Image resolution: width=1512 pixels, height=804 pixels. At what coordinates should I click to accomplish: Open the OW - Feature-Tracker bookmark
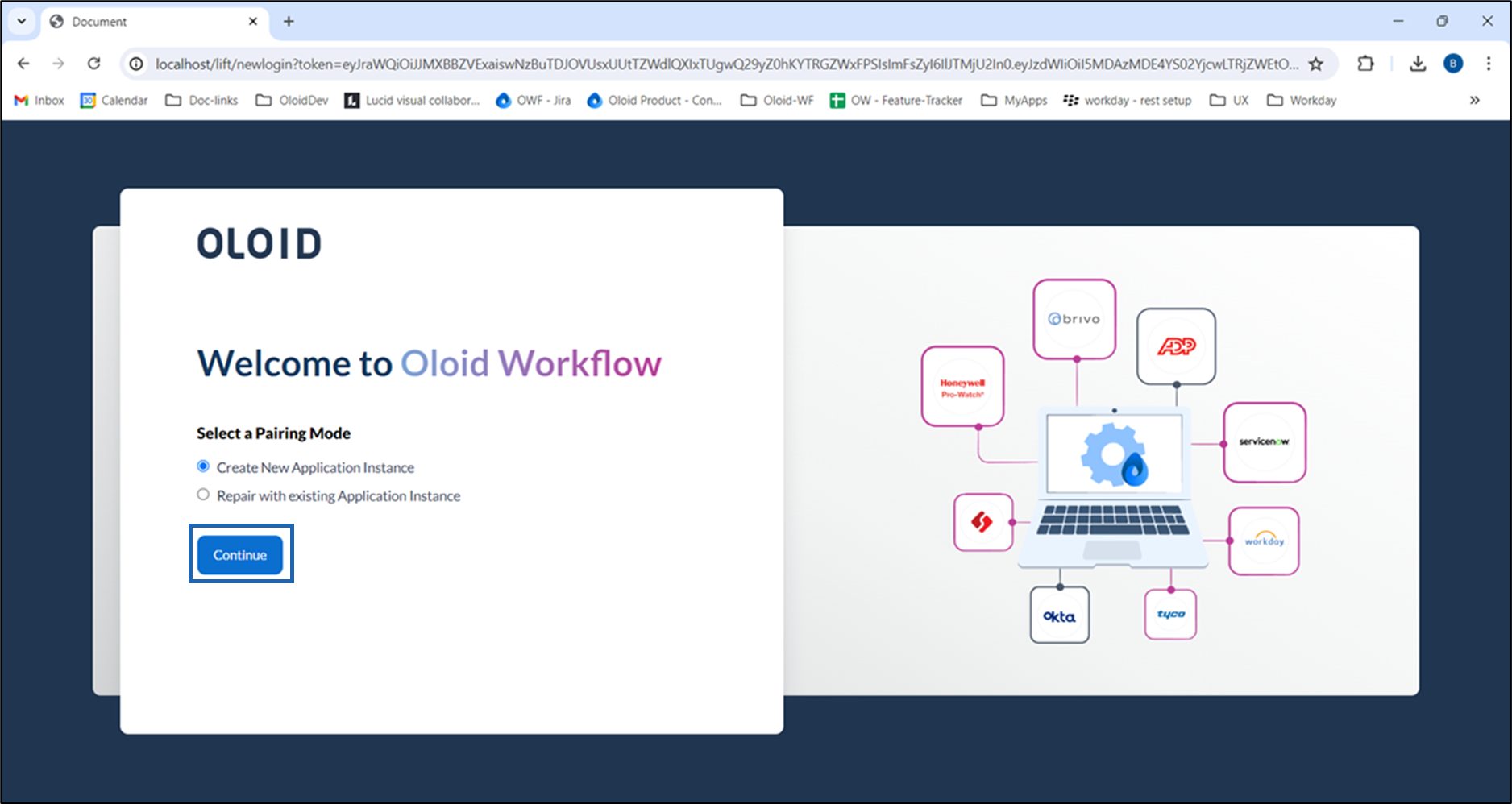click(896, 100)
